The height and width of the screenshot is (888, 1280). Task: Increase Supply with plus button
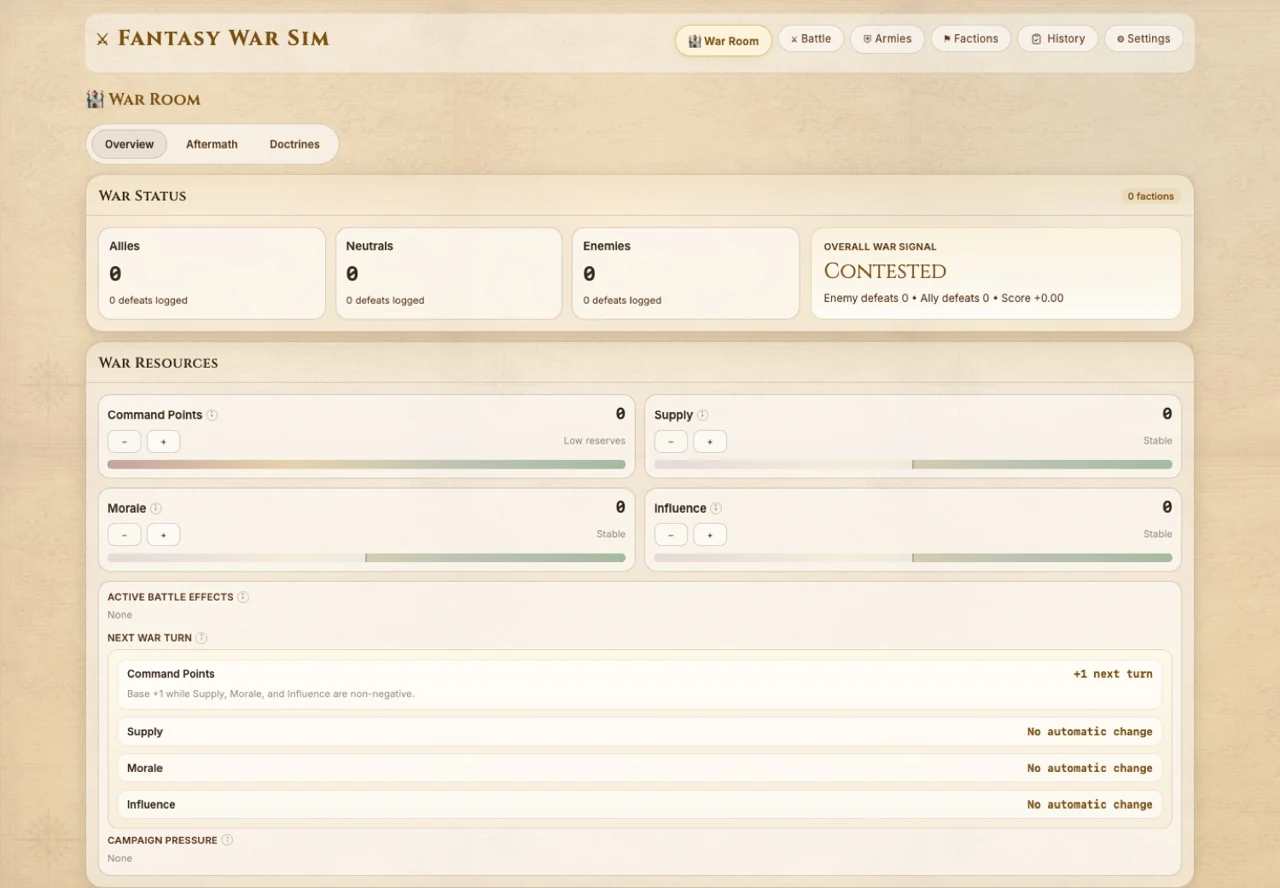pos(710,441)
